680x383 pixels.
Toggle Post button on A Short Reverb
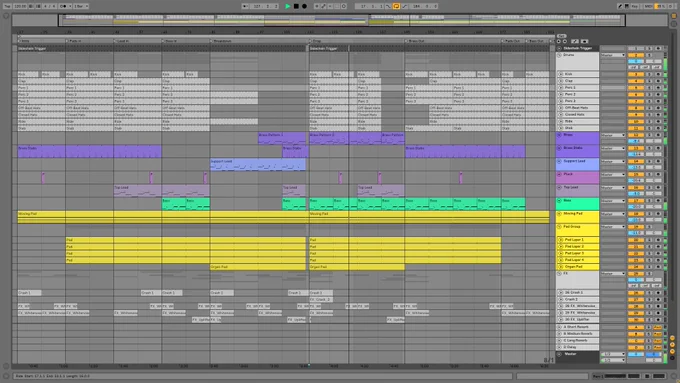658,327
